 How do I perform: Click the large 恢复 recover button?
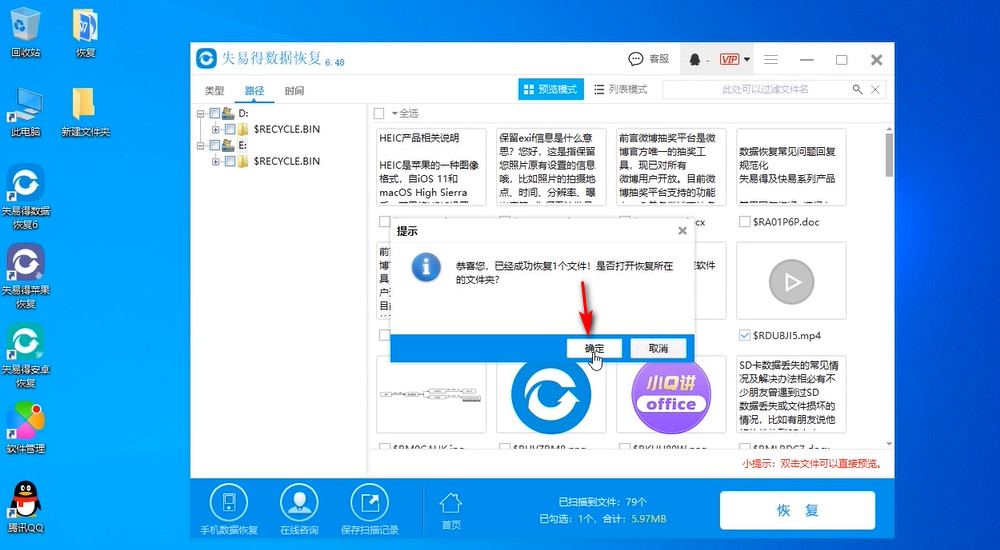tap(797, 510)
